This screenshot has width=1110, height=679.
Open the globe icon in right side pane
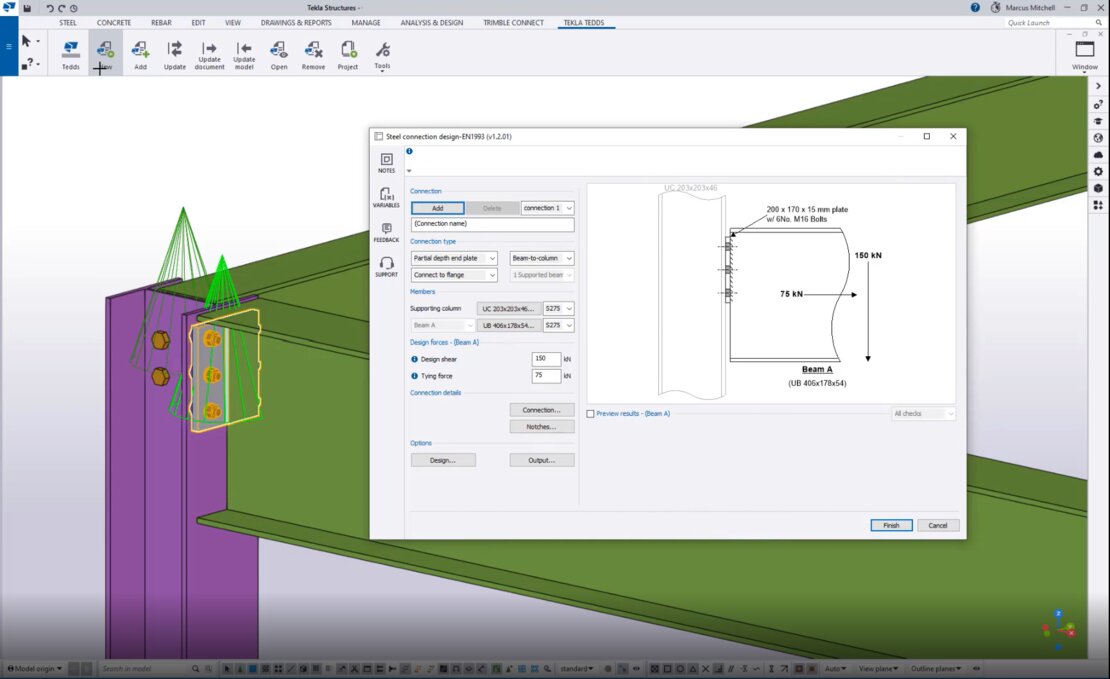(x=1098, y=138)
